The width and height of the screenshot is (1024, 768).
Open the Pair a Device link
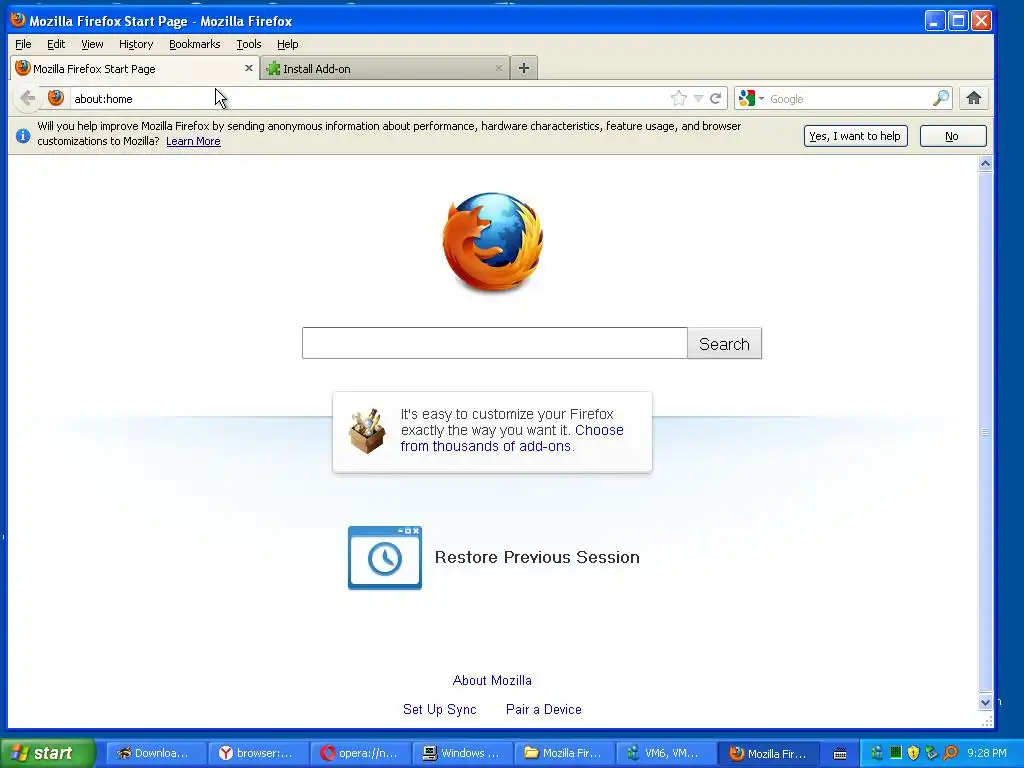coord(544,709)
